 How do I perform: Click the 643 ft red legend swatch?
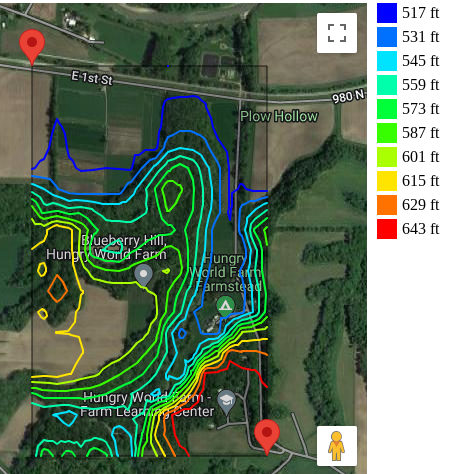coord(387,229)
